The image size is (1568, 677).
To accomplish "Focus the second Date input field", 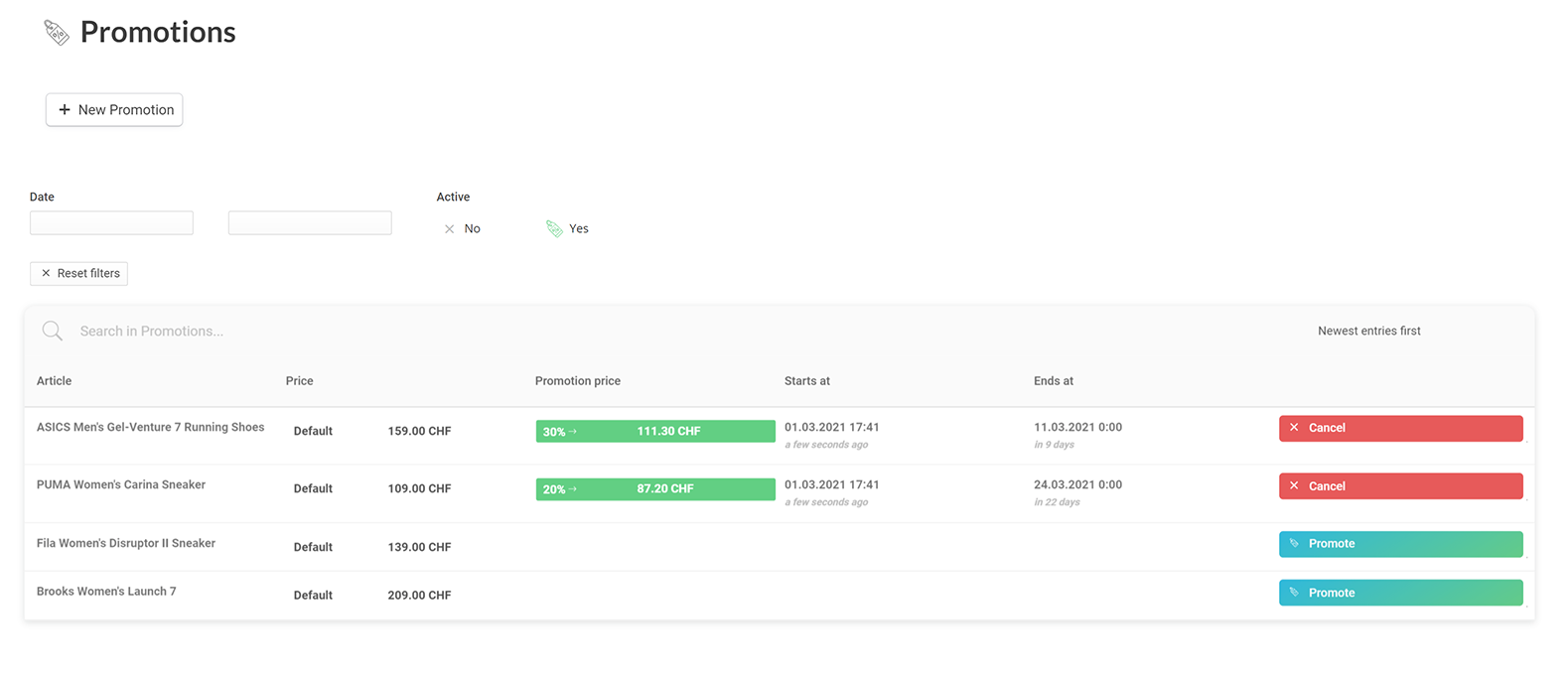I will [x=310, y=222].
